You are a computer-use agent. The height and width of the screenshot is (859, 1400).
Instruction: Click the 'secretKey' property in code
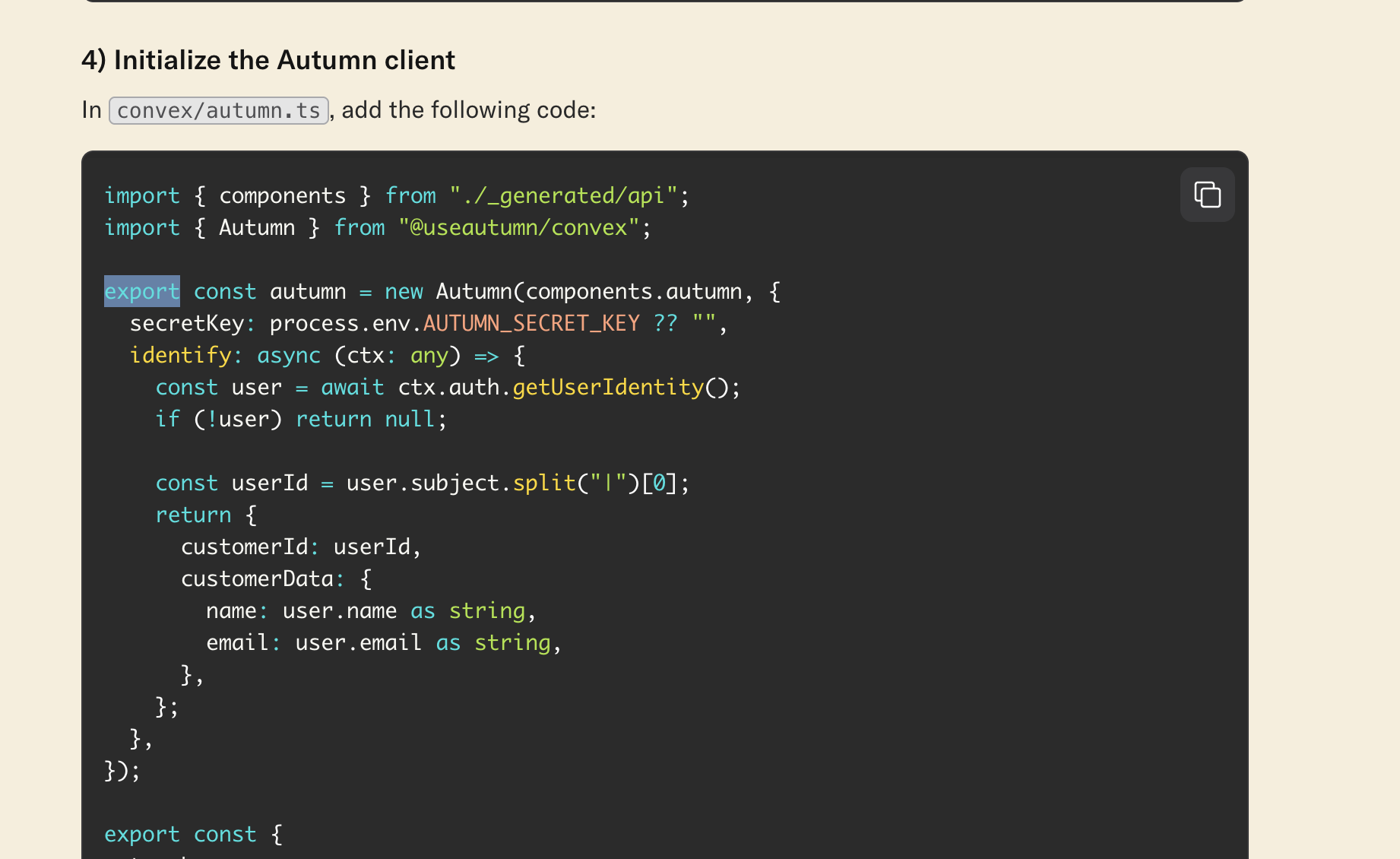click(x=187, y=323)
